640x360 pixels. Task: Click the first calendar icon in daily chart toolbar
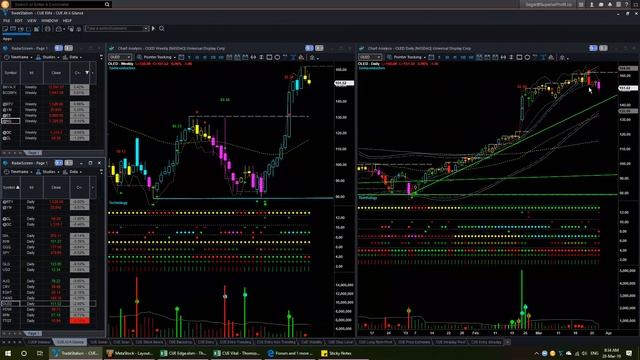point(479,57)
